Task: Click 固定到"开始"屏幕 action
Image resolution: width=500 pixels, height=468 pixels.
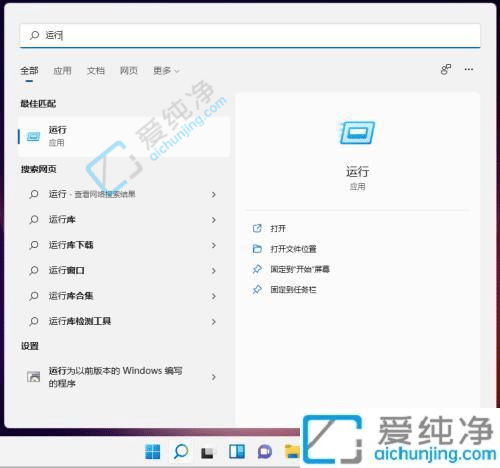Action: (x=300, y=269)
